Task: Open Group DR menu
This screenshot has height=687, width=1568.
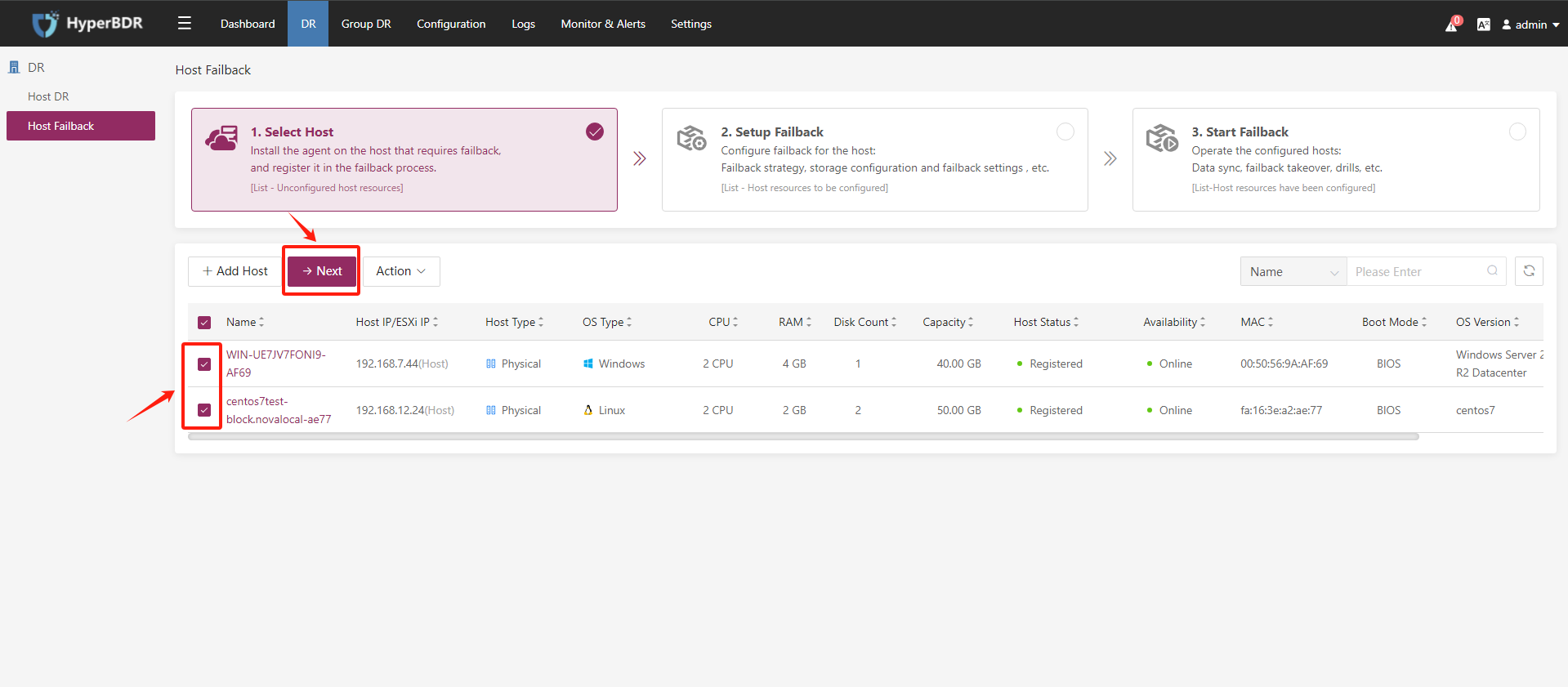Action: pos(366,24)
